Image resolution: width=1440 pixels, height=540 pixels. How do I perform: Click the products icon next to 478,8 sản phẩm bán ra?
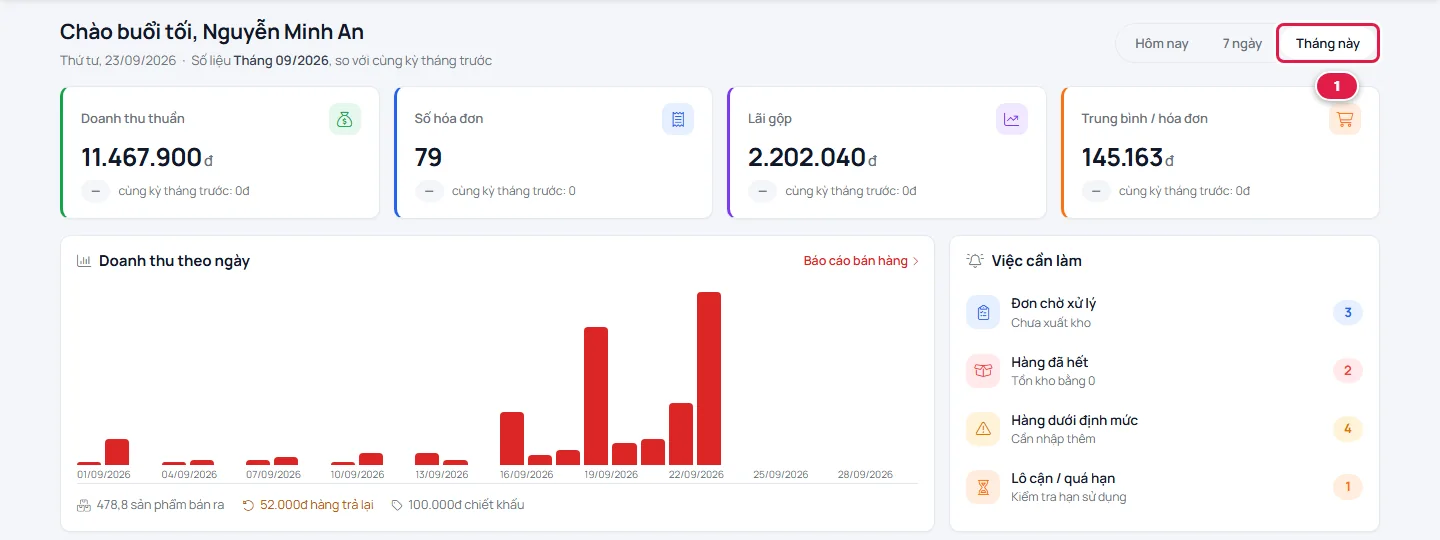(84, 505)
